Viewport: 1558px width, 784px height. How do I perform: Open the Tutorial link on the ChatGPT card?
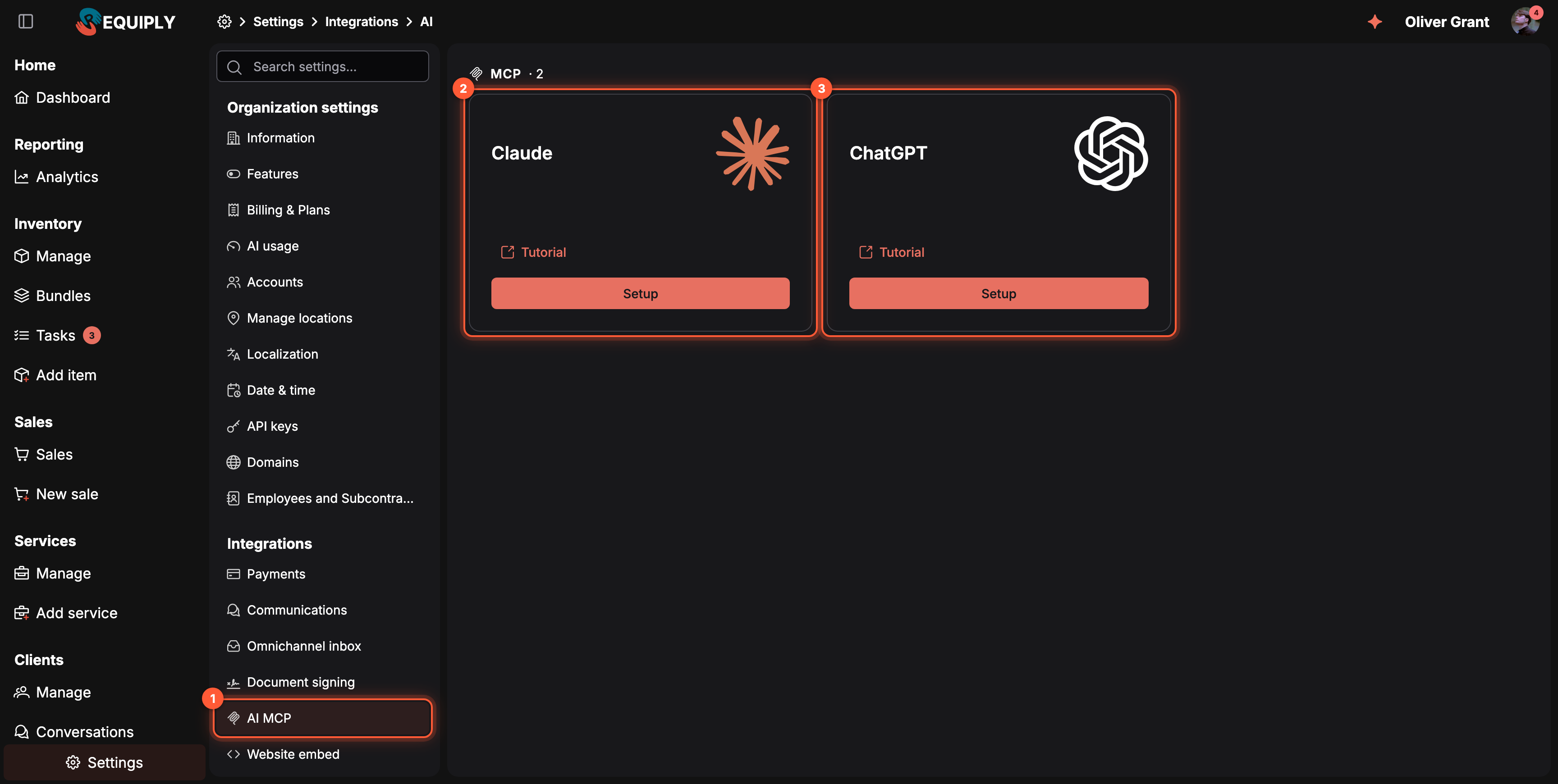[x=892, y=252]
